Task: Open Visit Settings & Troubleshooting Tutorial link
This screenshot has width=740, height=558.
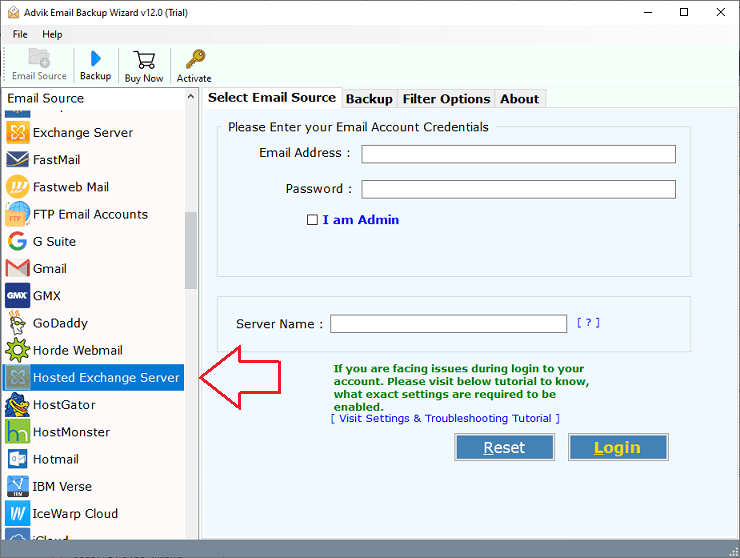Action: point(445,418)
